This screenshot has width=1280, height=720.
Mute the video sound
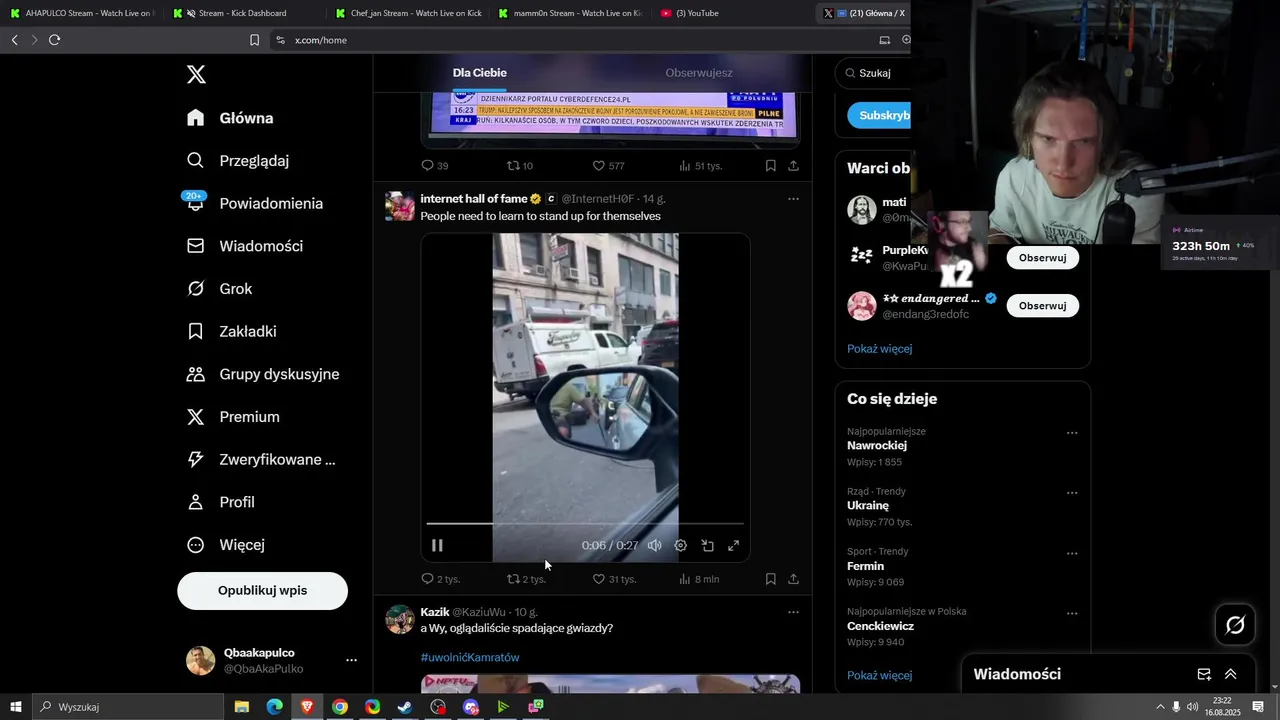tap(654, 545)
